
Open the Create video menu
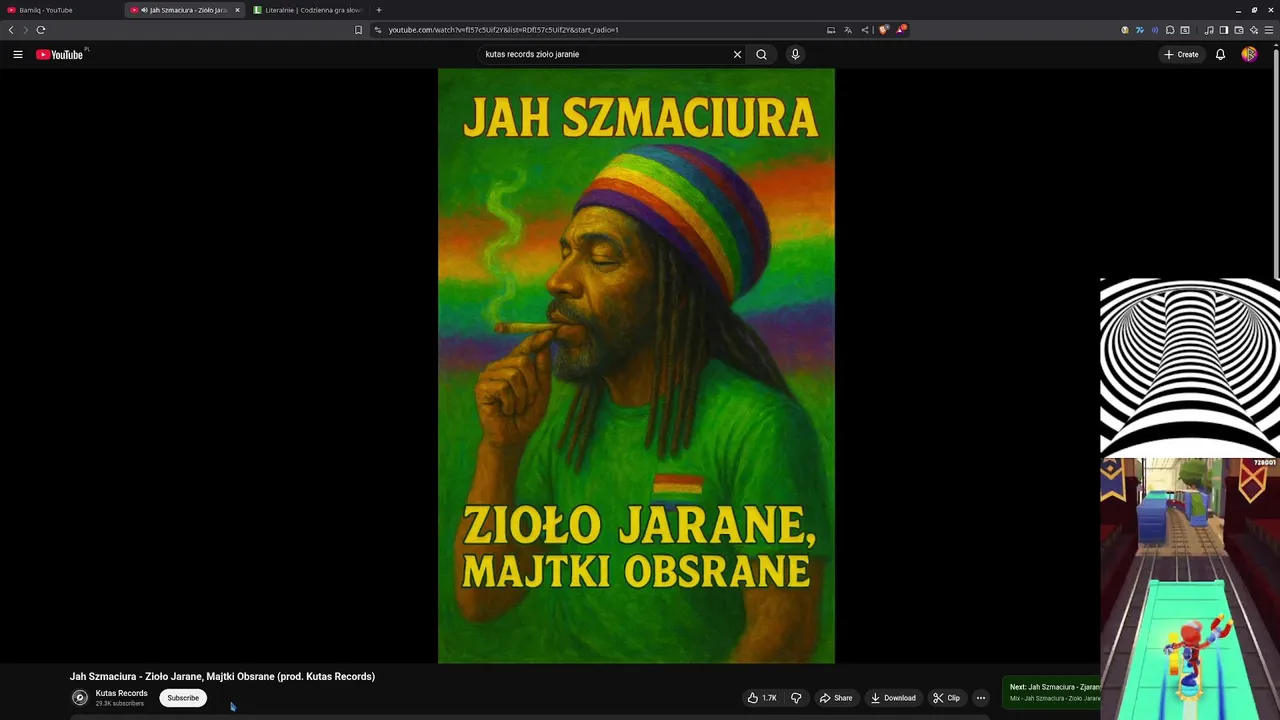1181,54
